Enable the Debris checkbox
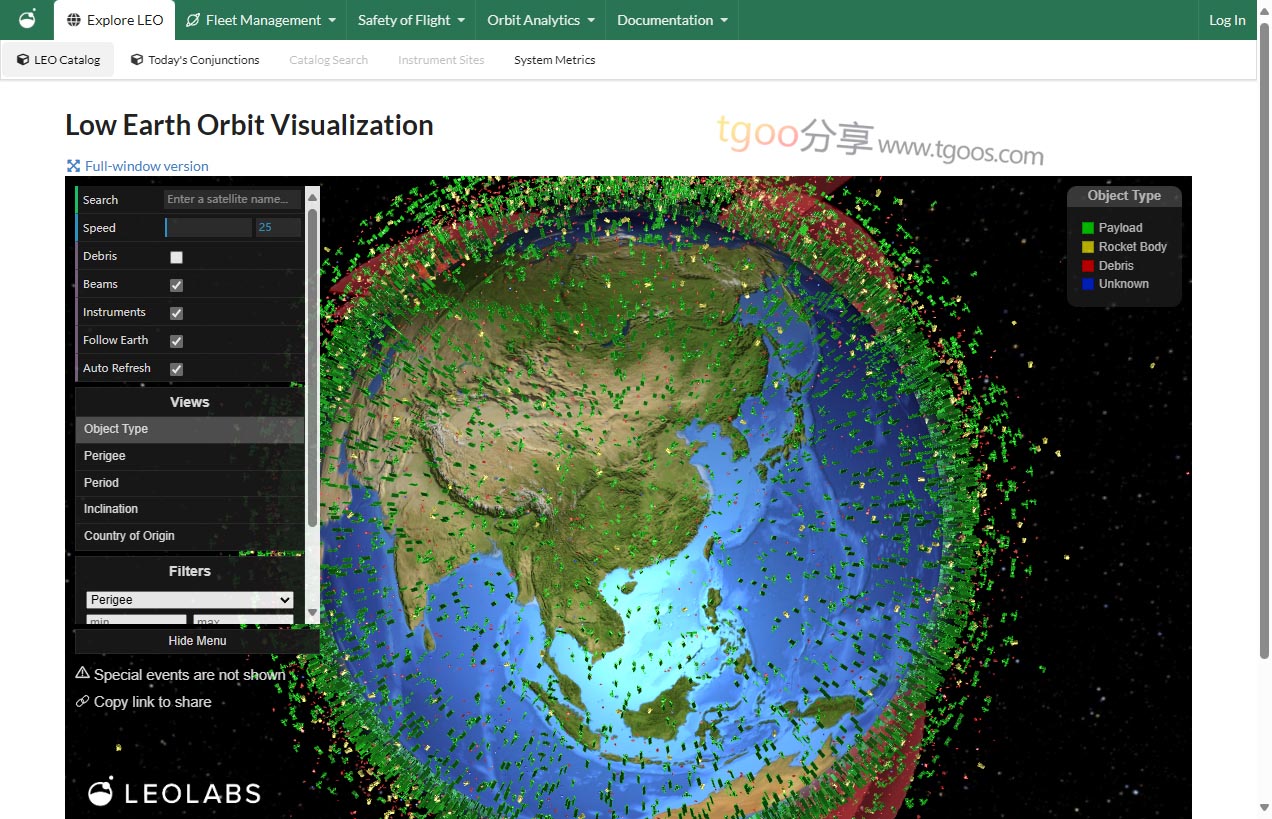Screen dimensions: 1272x819 click(x=177, y=257)
